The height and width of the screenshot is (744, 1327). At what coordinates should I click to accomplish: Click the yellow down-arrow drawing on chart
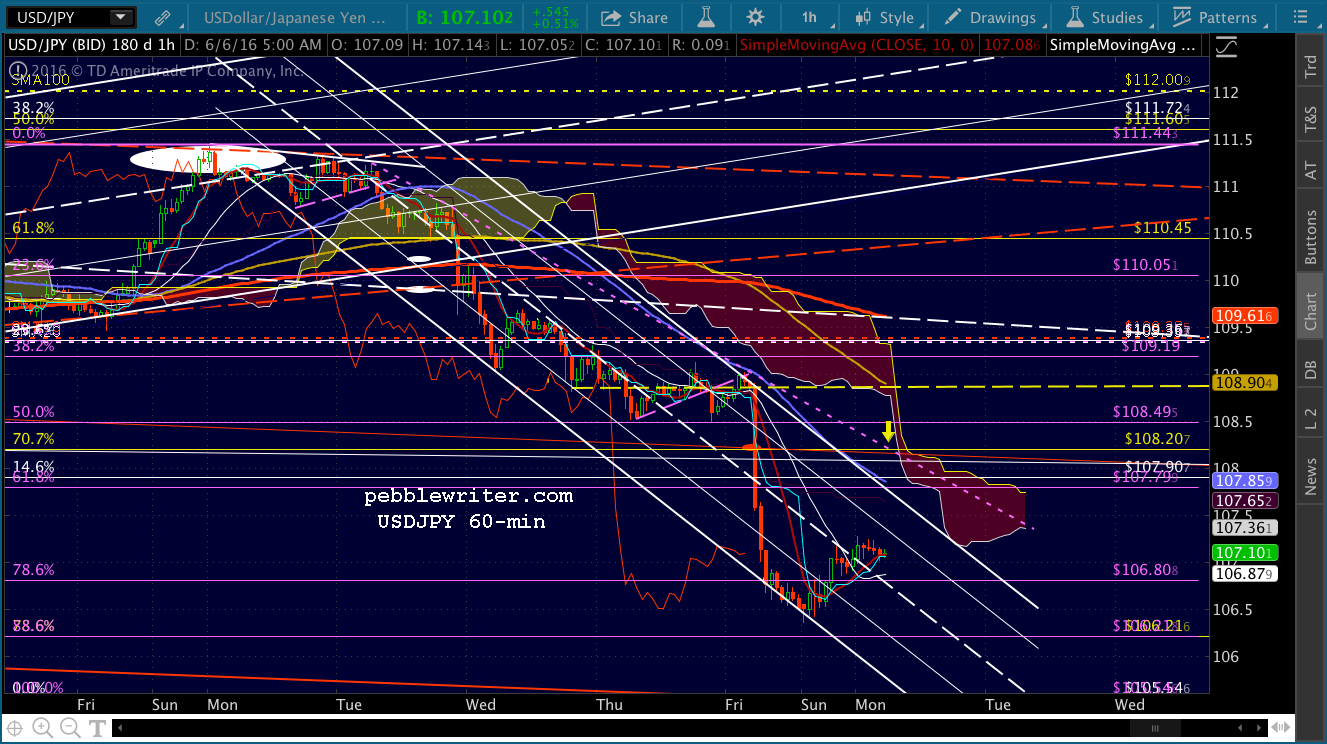(888, 432)
